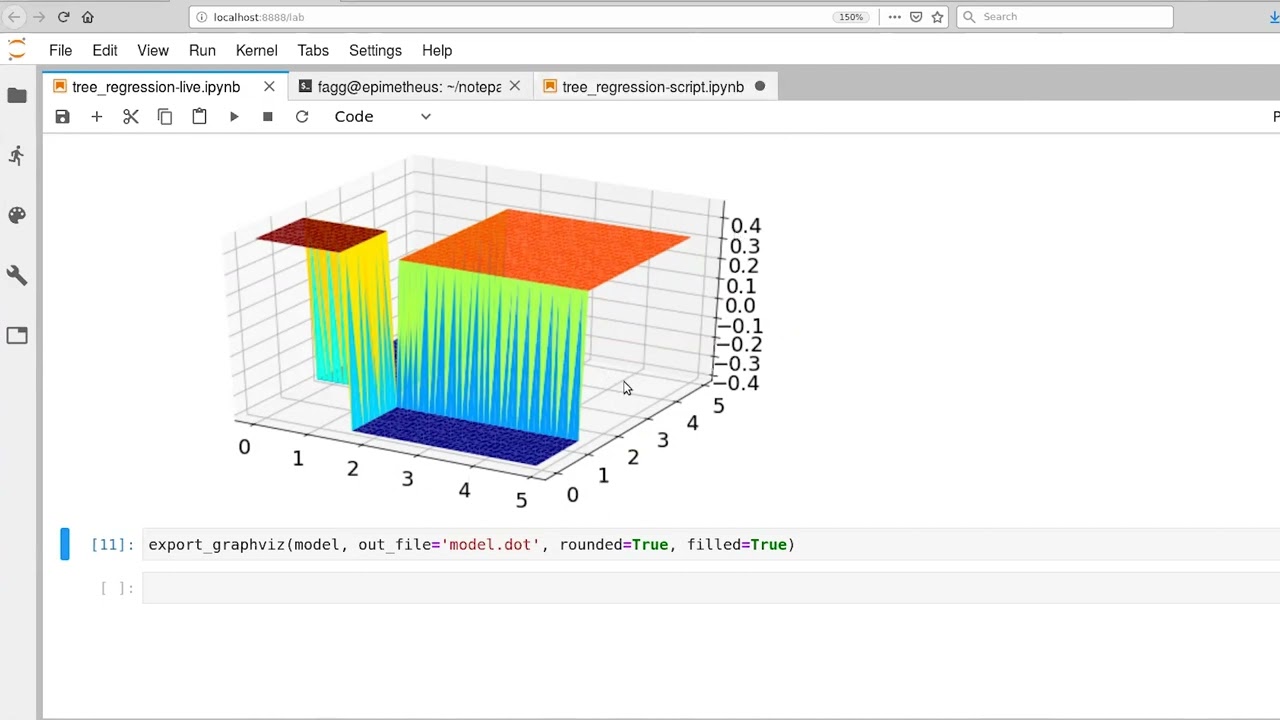1280x720 pixels.
Task: Click the 150% zoom level indicator
Action: (x=851, y=17)
